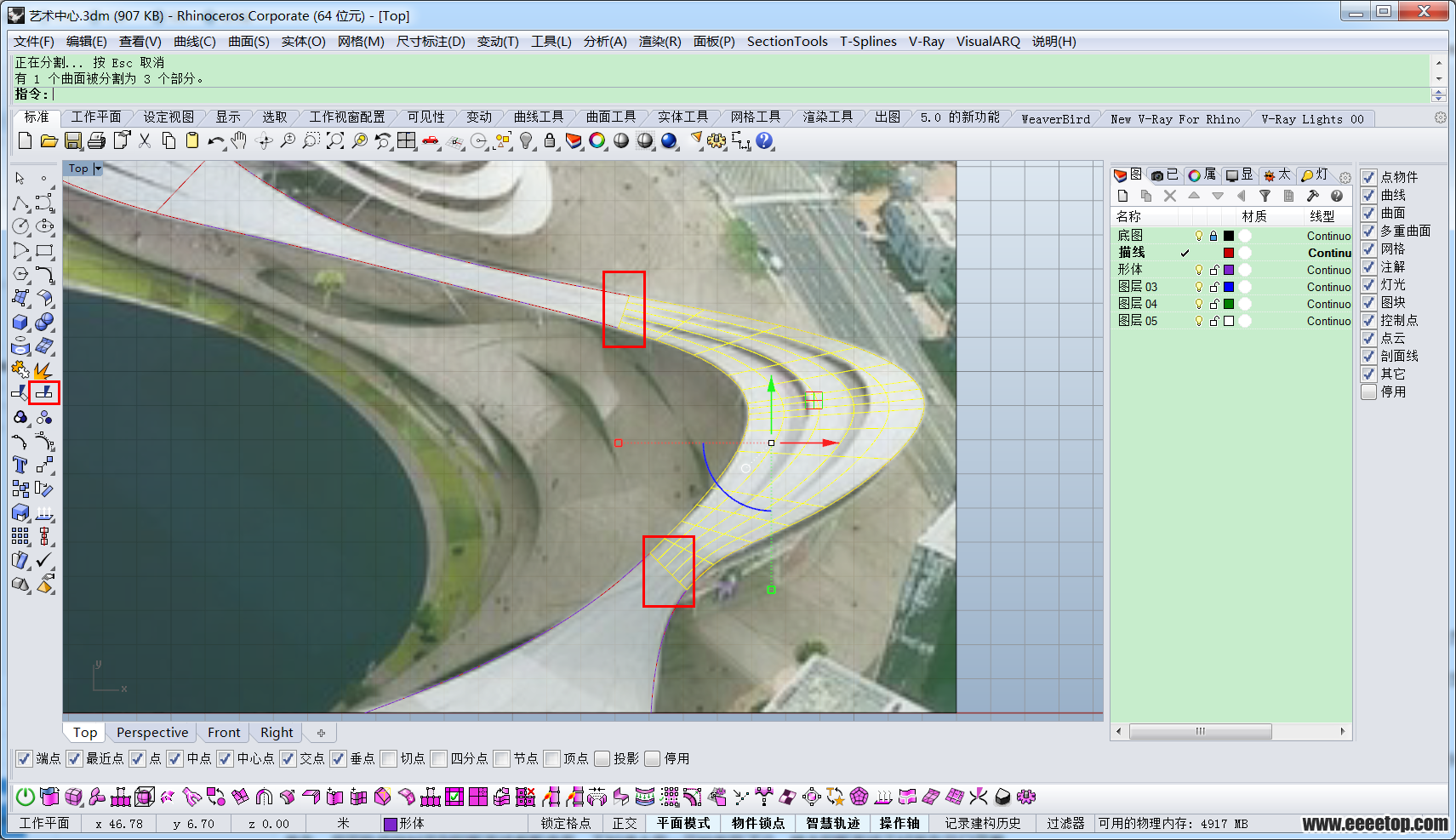Image resolution: width=1456 pixels, height=840 pixels.
Task: Toggle 正交 ortho mode in status bar
Action: (625, 823)
